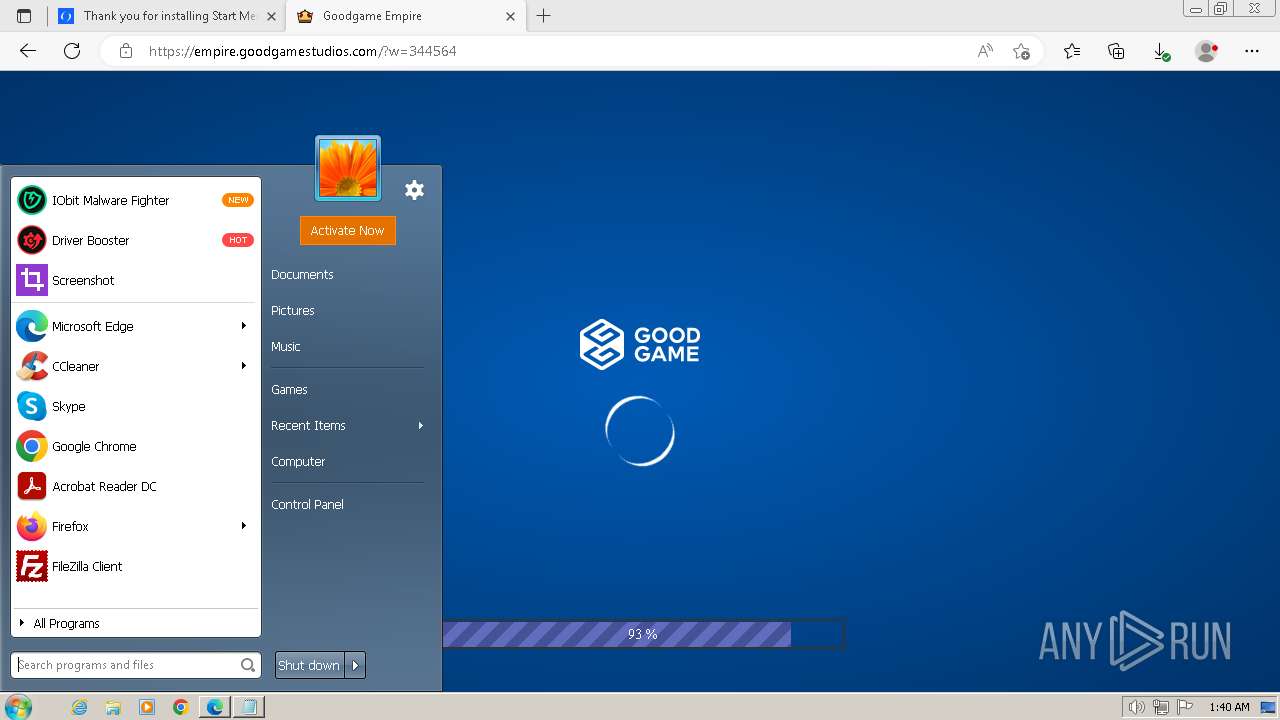Show Downloads in Edge toolbar
Image resolution: width=1280 pixels, height=720 pixels.
point(1161,51)
